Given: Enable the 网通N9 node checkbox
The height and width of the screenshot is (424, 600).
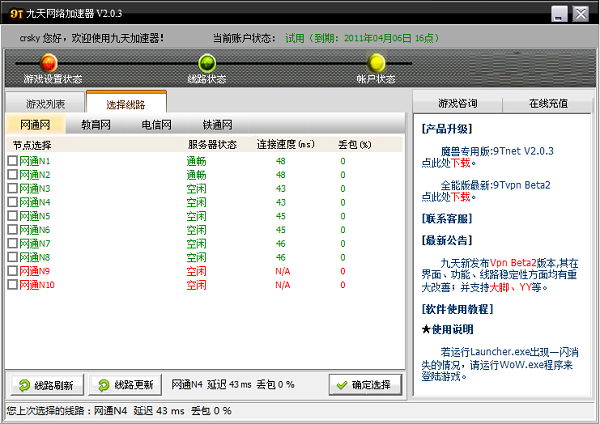Looking at the screenshot, I should [x=13, y=271].
